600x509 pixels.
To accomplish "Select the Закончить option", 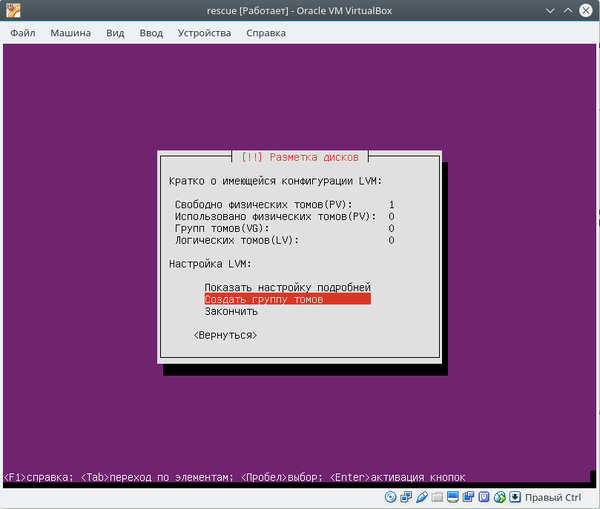I will pyautogui.click(x=231, y=312).
